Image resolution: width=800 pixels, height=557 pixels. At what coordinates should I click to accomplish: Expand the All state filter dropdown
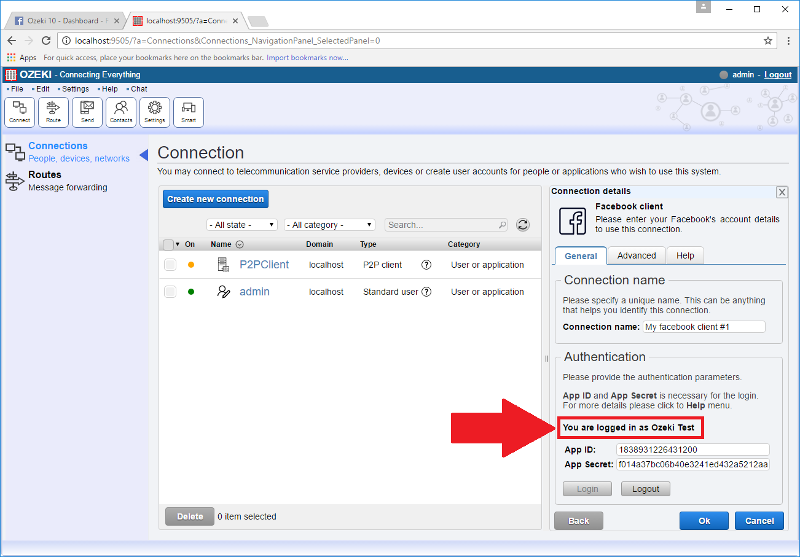[242, 225]
